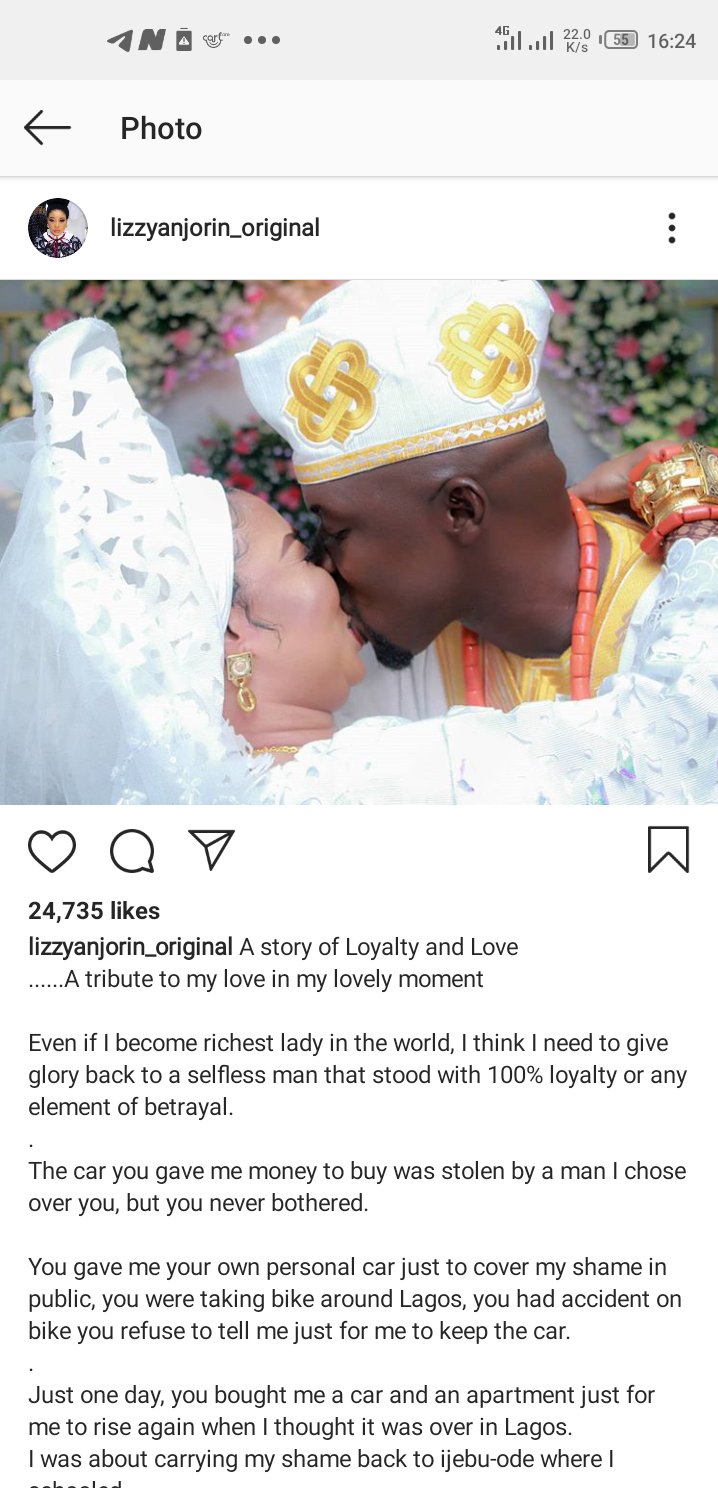Screen dimensions: 718x1488
Task: Open lizzyanjorin_original profile picture
Action: click(58, 228)
